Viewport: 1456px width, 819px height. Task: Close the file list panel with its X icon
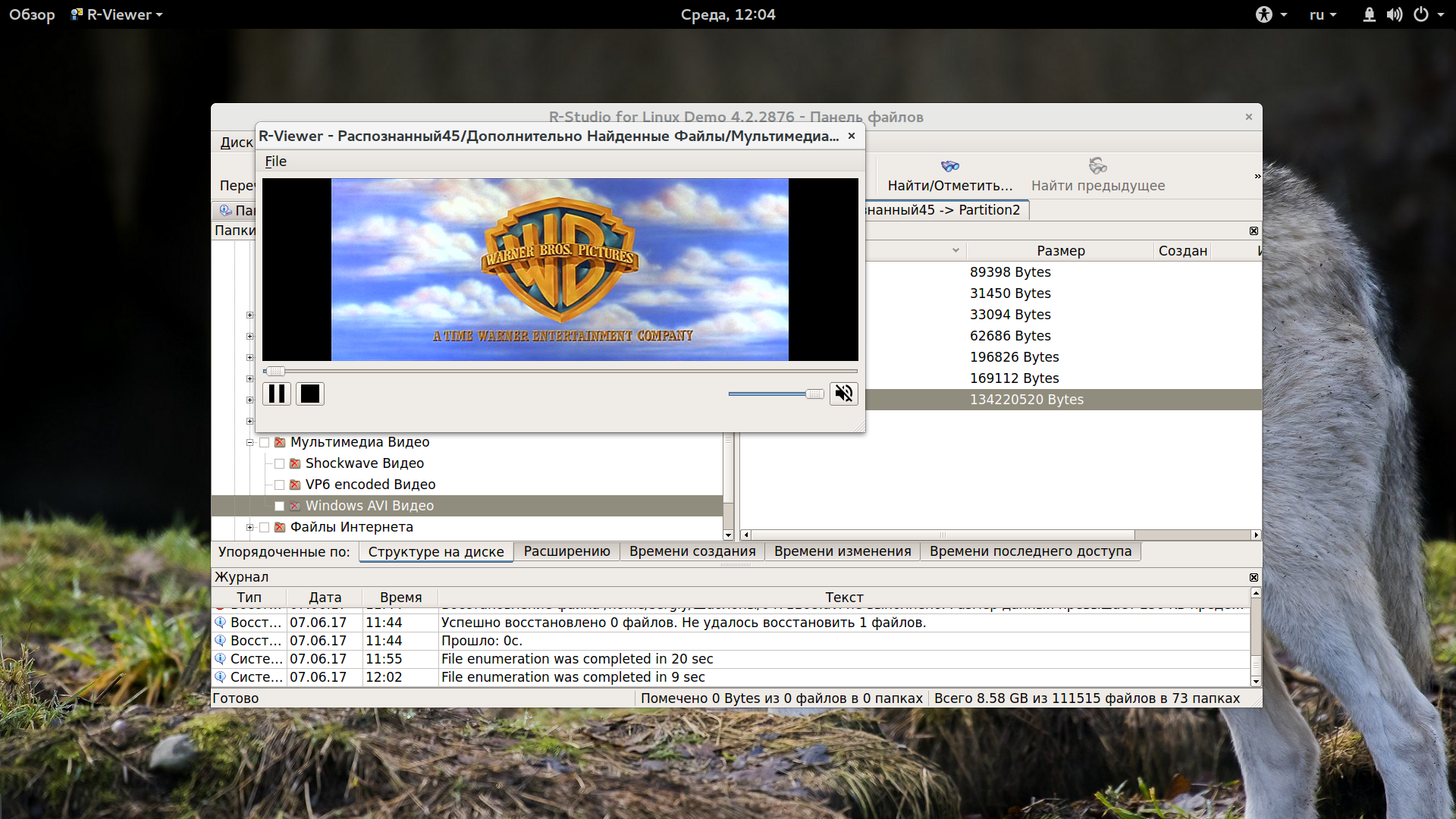[x=1254, y=231]
